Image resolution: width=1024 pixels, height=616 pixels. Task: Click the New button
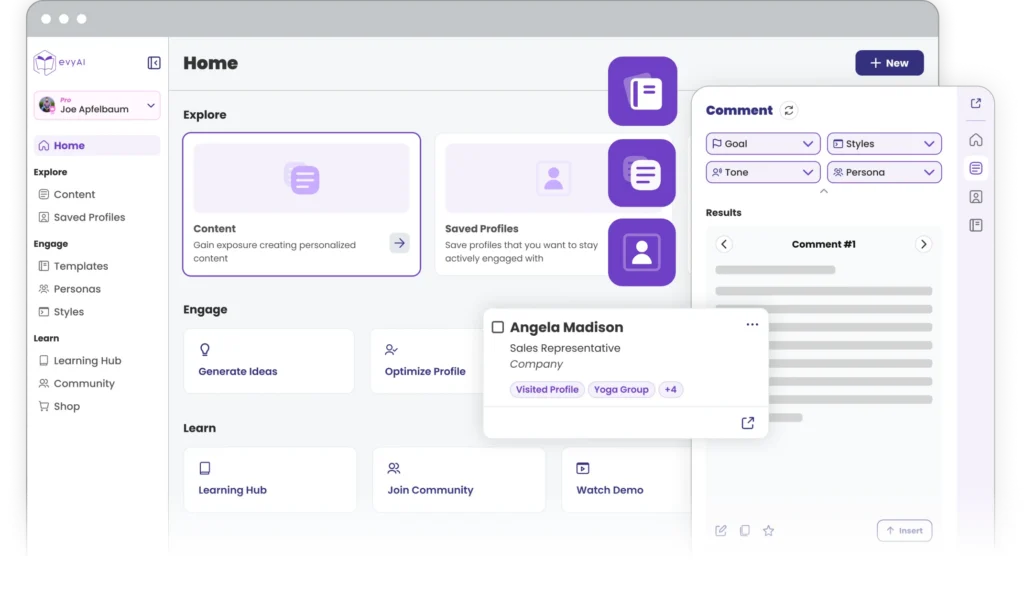tap(889, 63)
